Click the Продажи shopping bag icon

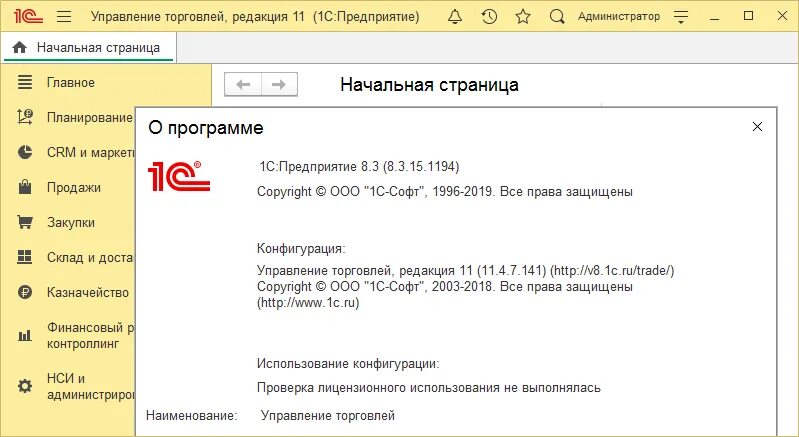[x=24, y=187]
